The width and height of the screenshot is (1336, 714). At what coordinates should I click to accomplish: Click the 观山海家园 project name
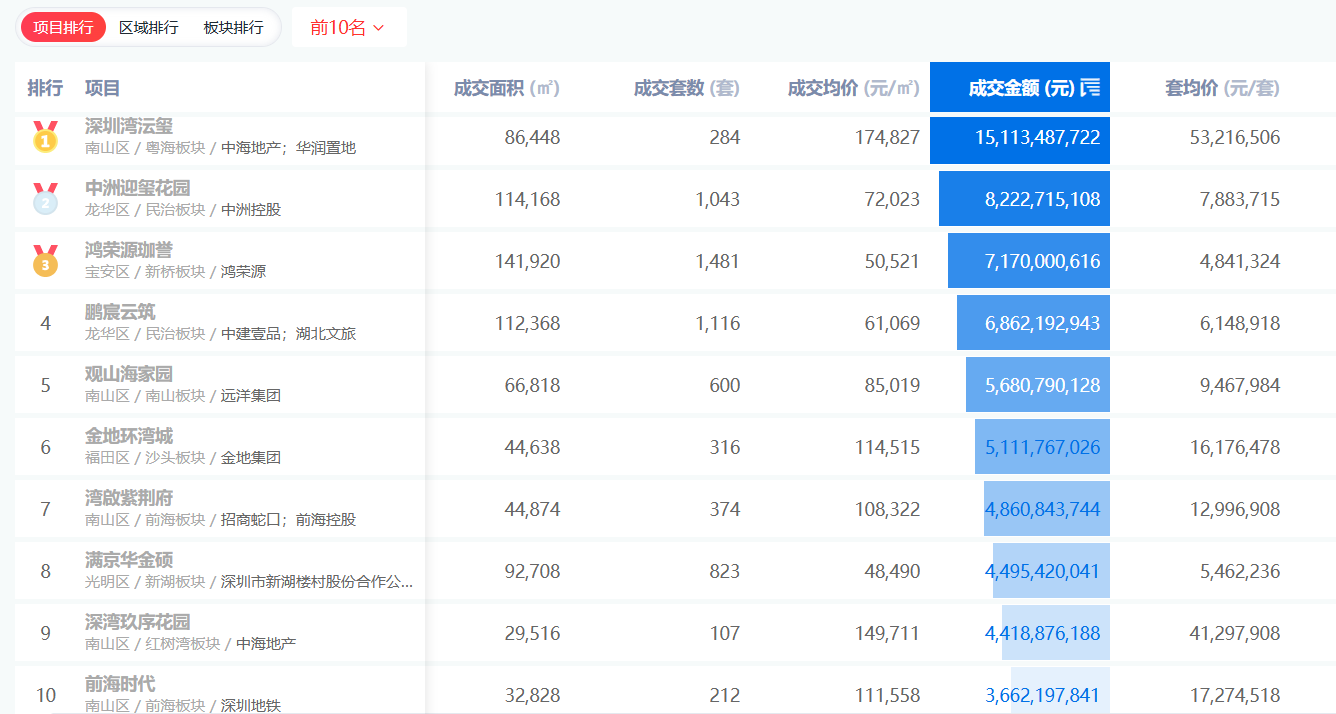[129, 374]
